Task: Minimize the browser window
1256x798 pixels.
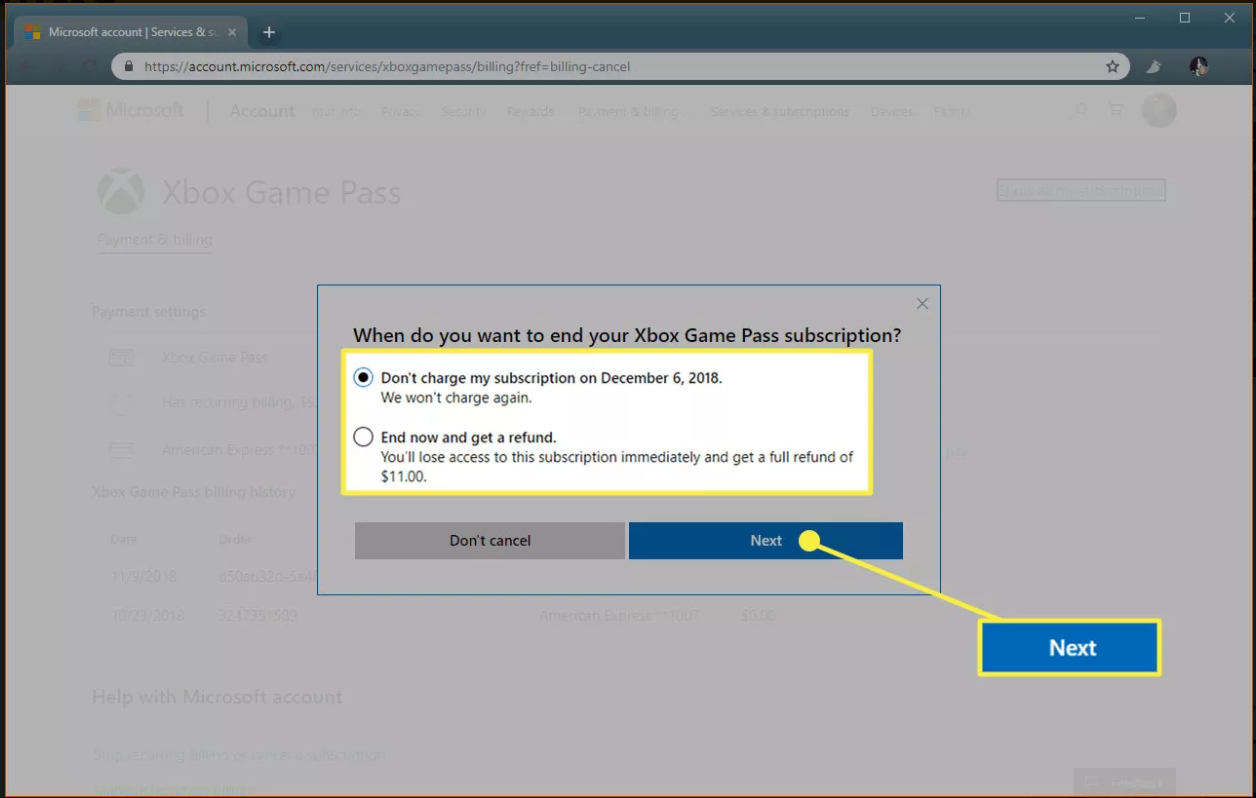Action: click(1139, 18)
